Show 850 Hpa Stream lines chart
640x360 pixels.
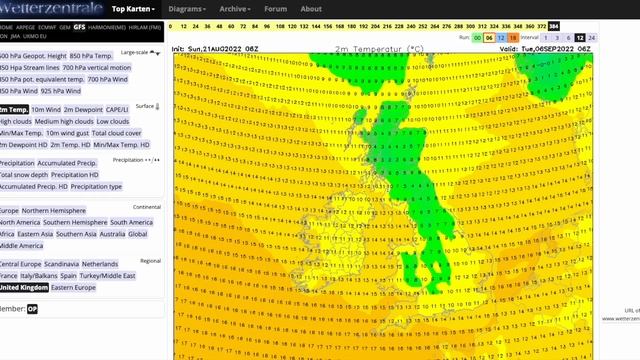tap(30, 68)
